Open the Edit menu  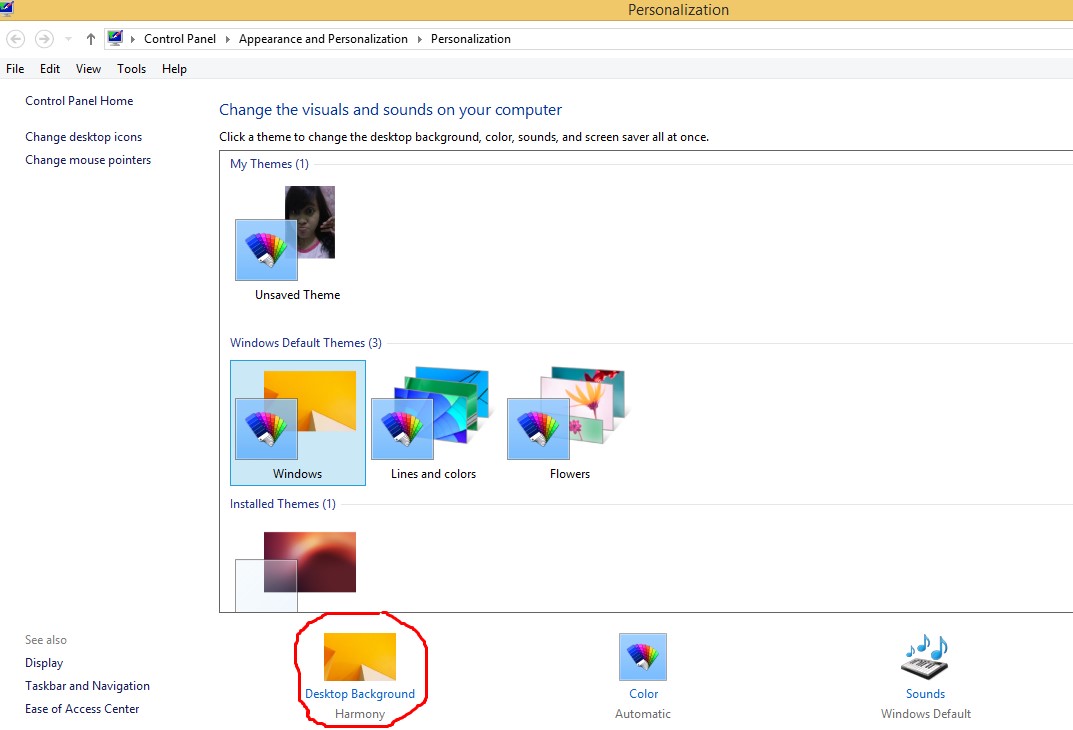50,68
